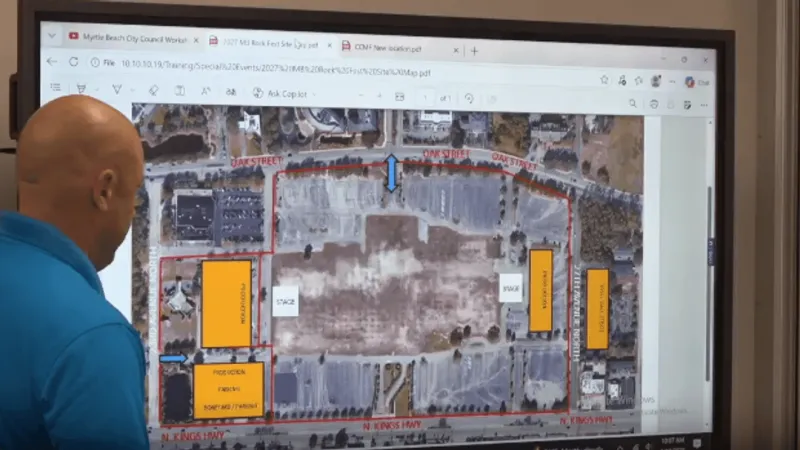Close the Rock Fest Site Map pdf tab
The image size is (800, 450).
(330, 45)
